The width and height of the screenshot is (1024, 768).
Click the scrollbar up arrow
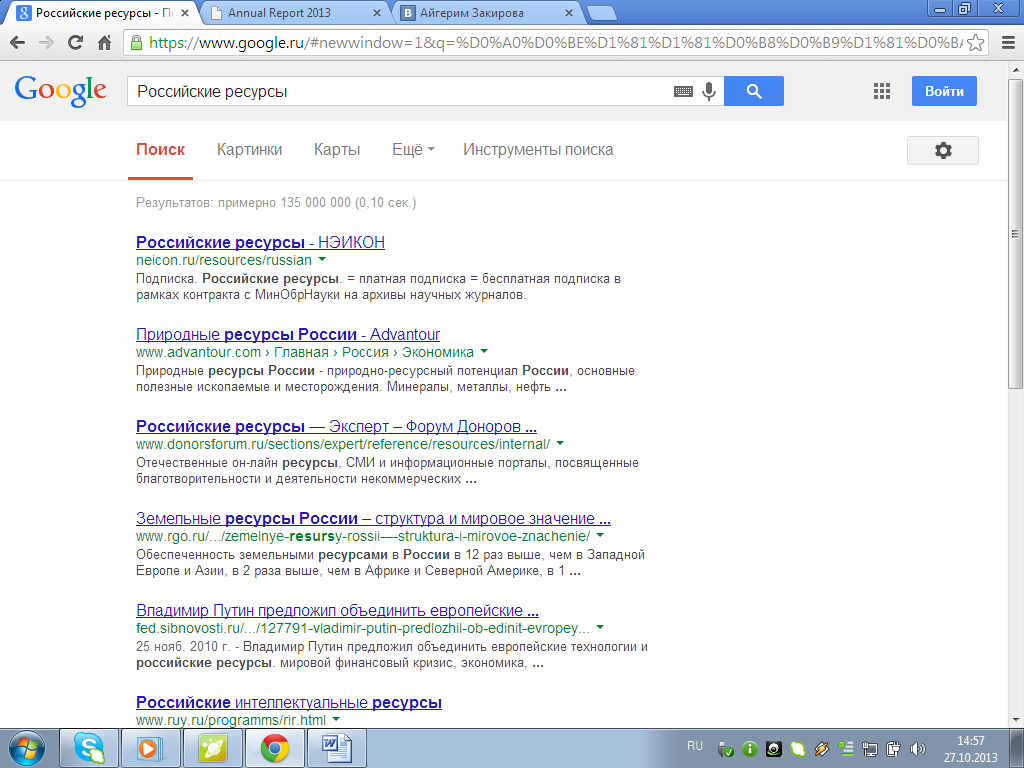point(1016,70)
